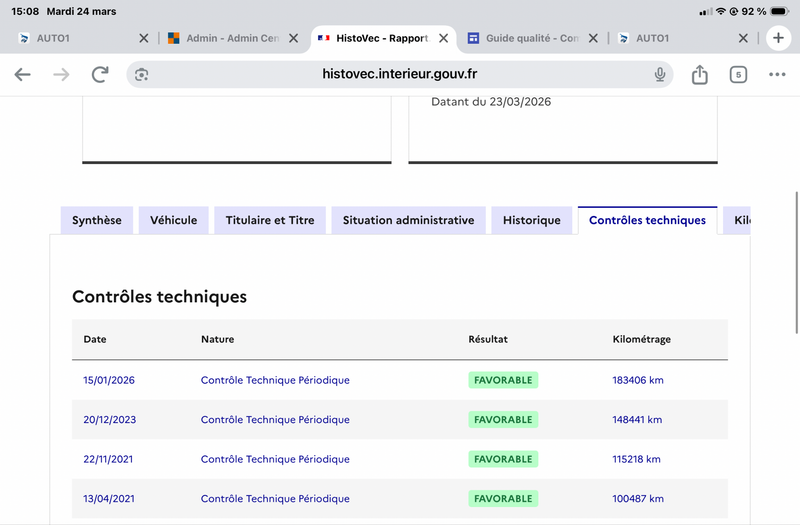
Task: Open the Synthèse tab
Action: click(x=97, y=220)
